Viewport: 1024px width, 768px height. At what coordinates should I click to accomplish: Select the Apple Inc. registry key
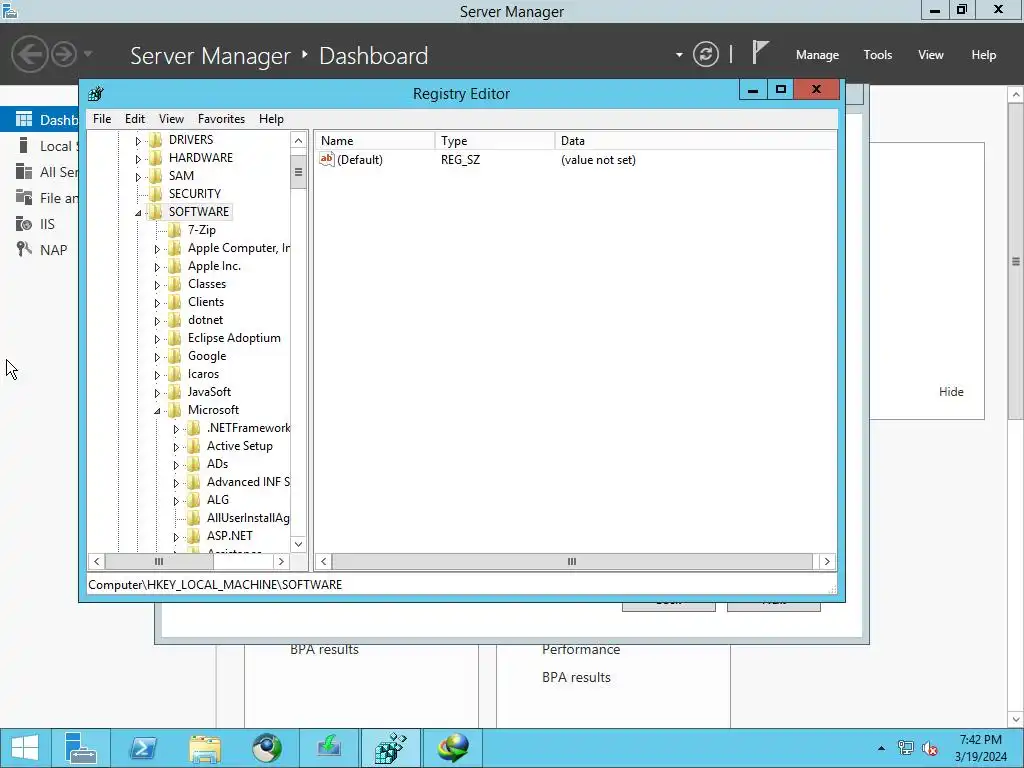(x=214, y=266)
